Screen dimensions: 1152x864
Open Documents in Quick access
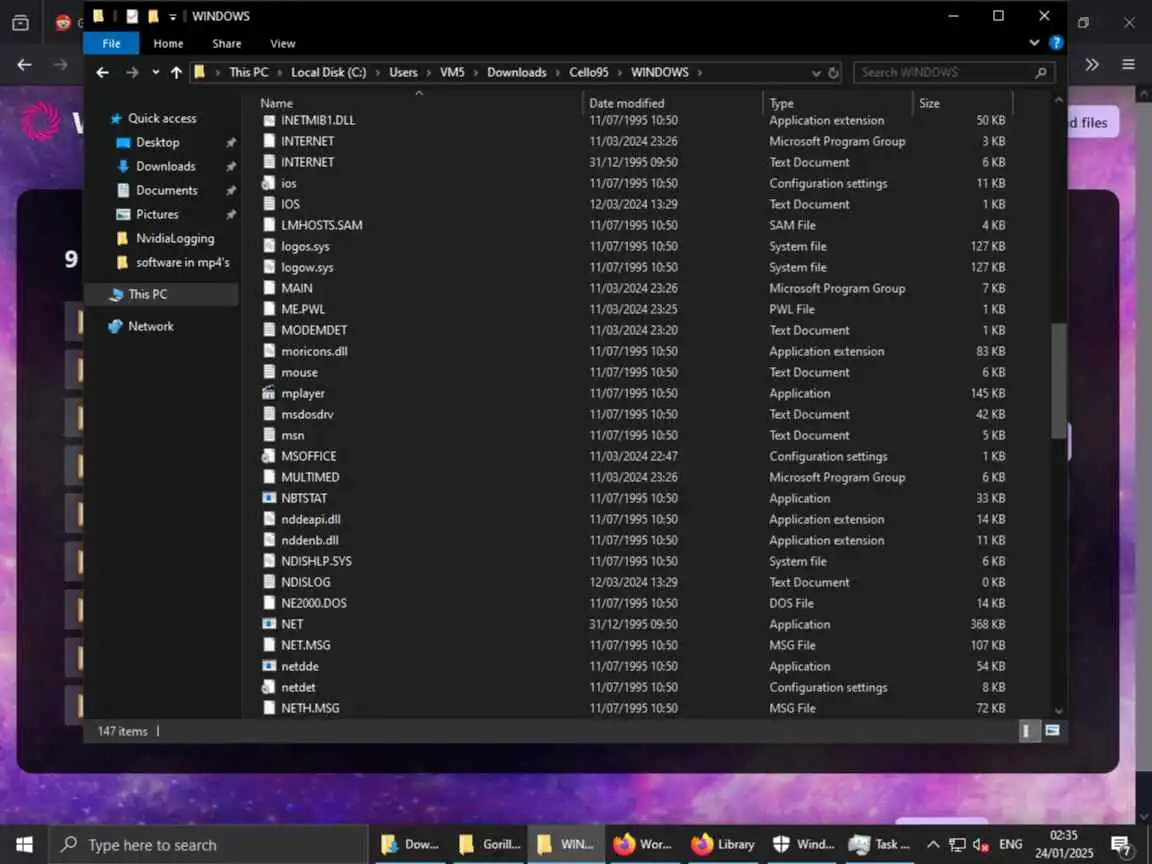click(x=167, y=190)
